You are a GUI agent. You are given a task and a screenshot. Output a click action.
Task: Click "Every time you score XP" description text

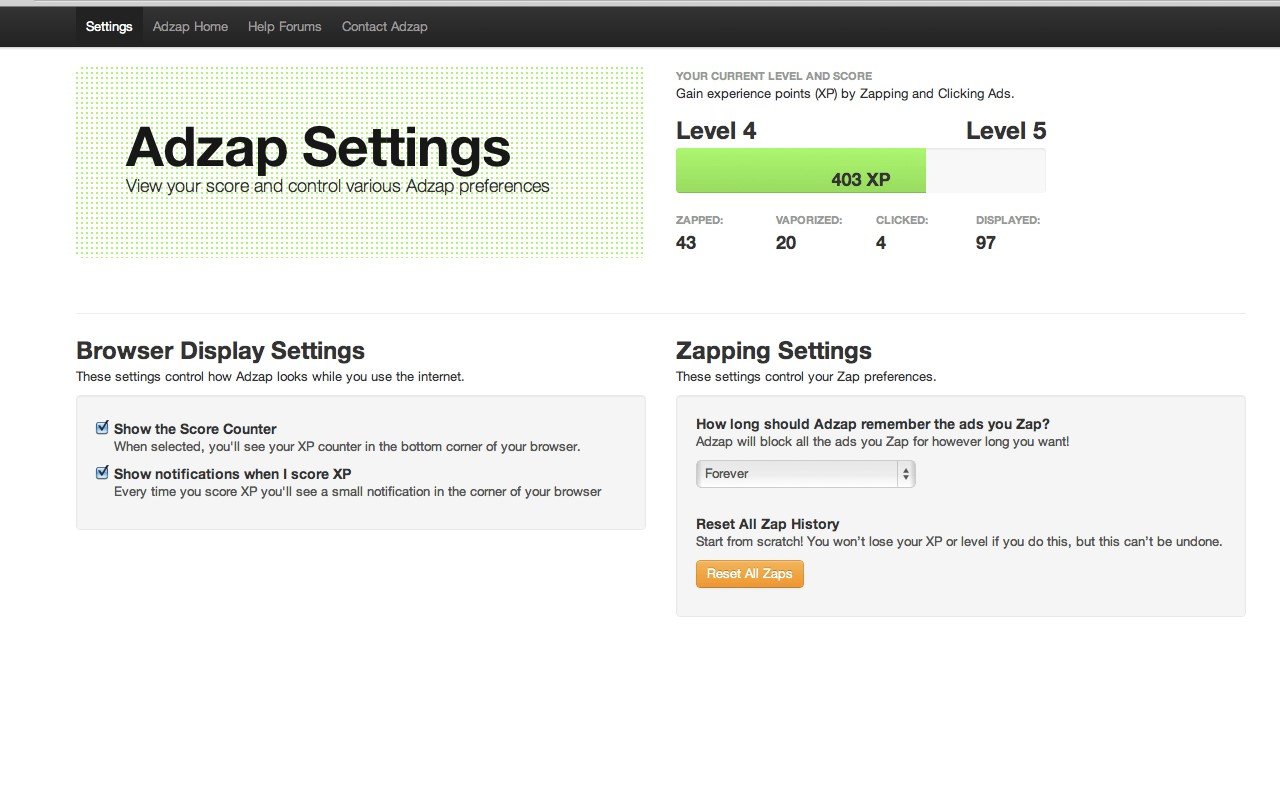358,492
